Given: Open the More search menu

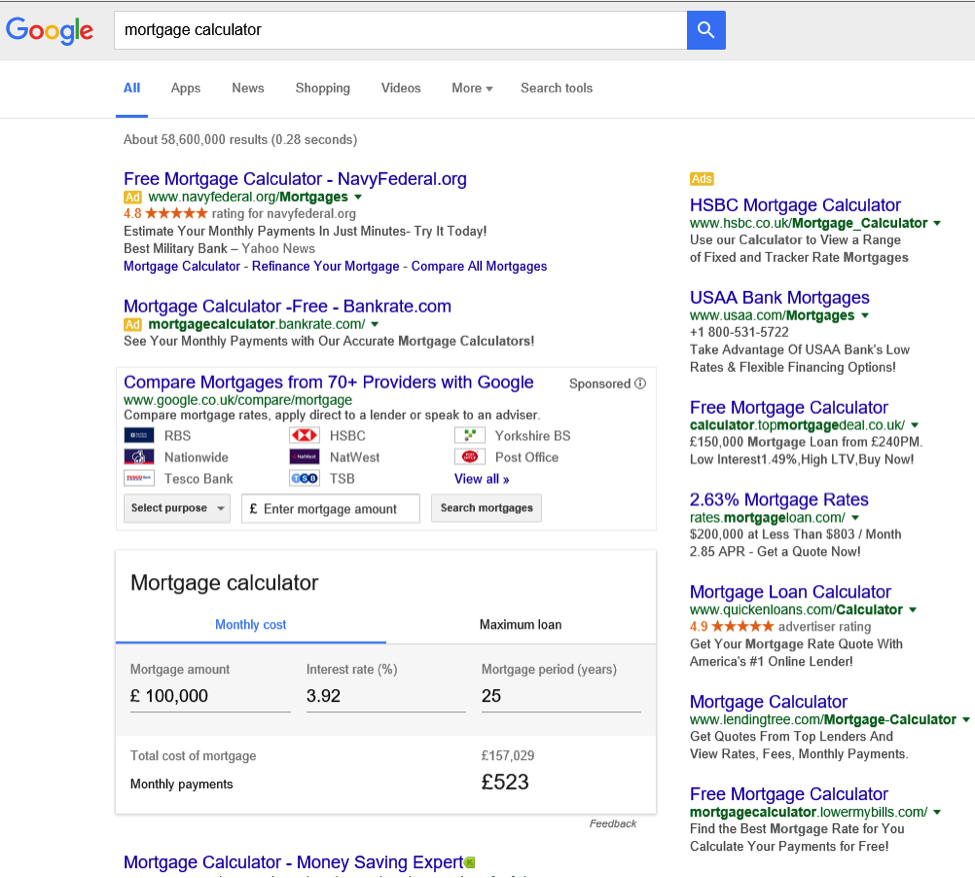Looking at the screenshot, I should pos(472,88).
